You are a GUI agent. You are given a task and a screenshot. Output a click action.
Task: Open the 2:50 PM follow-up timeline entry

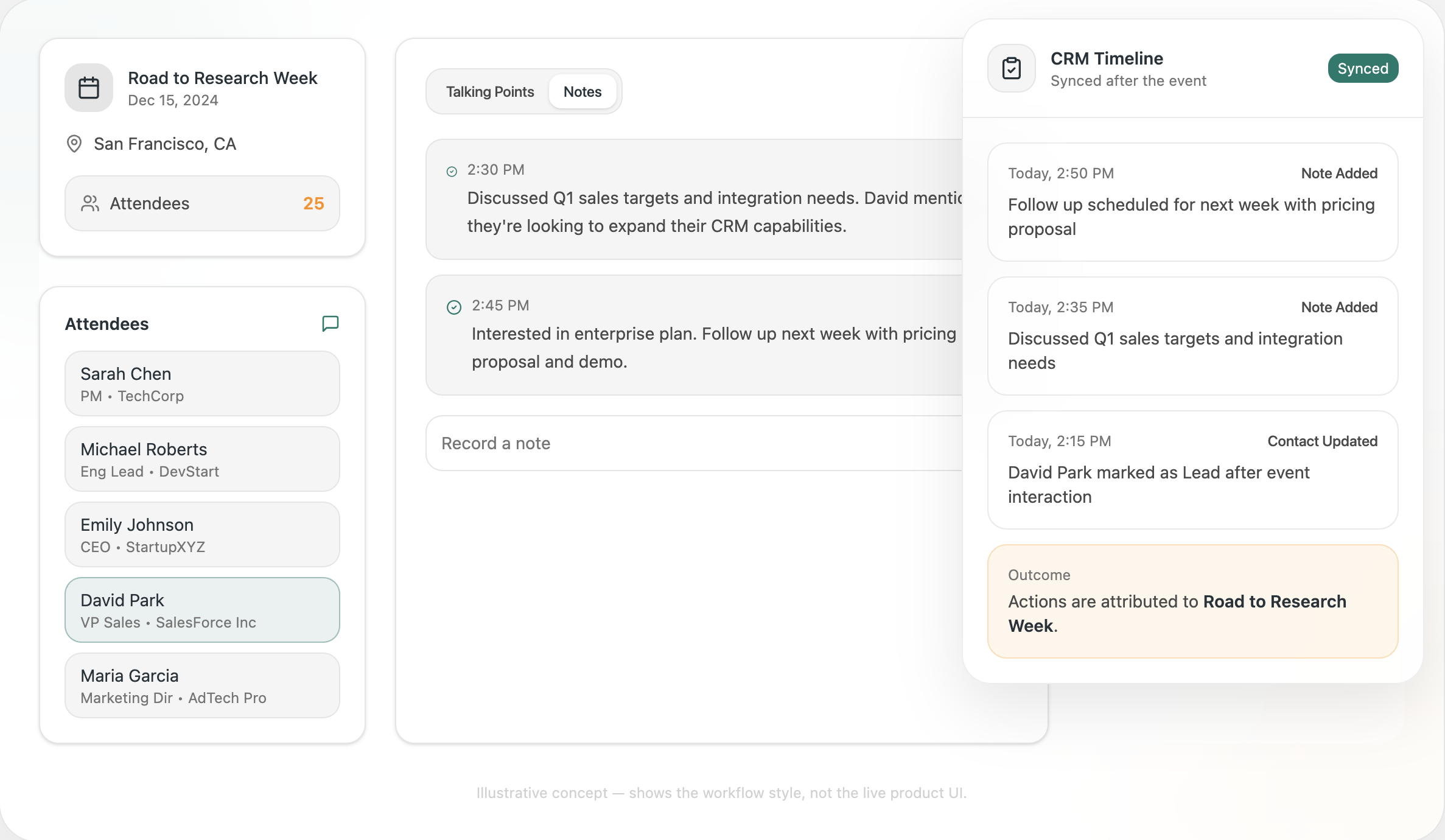coord(1192,202)
